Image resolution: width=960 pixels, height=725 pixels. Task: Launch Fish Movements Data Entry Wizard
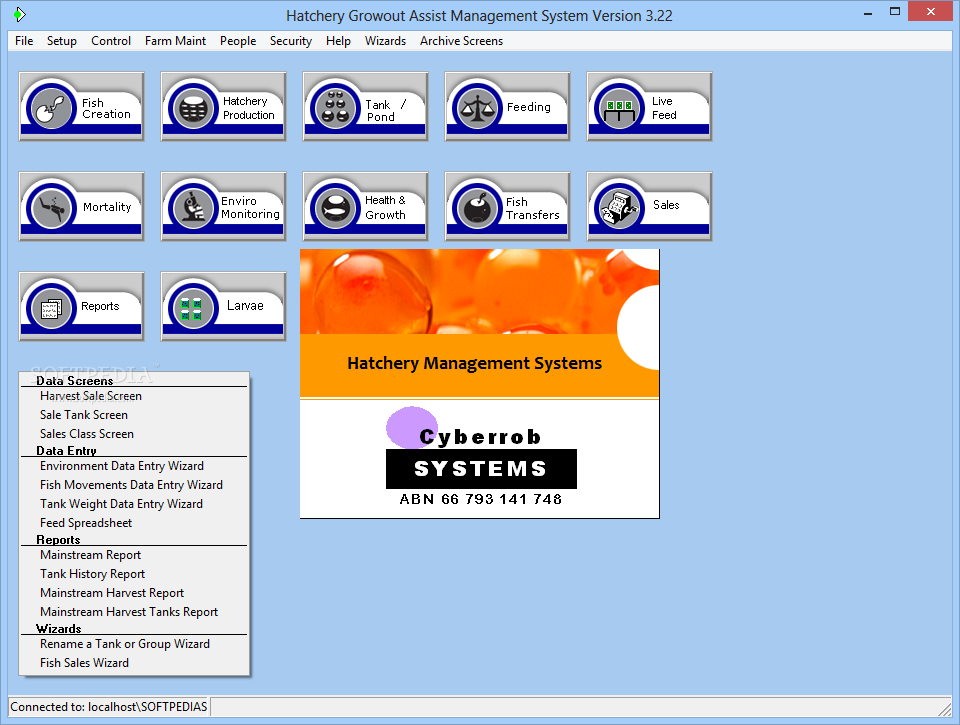click(x=131, y=485)
